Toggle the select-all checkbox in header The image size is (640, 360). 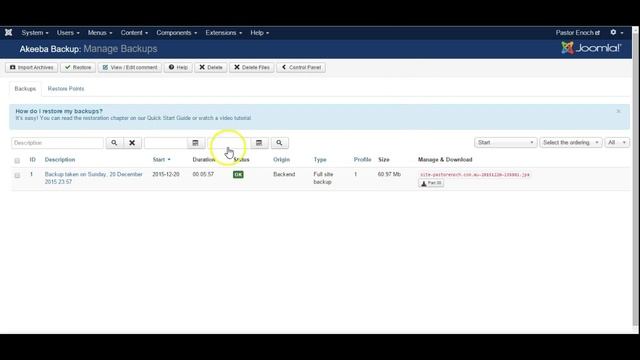(17, 160)
